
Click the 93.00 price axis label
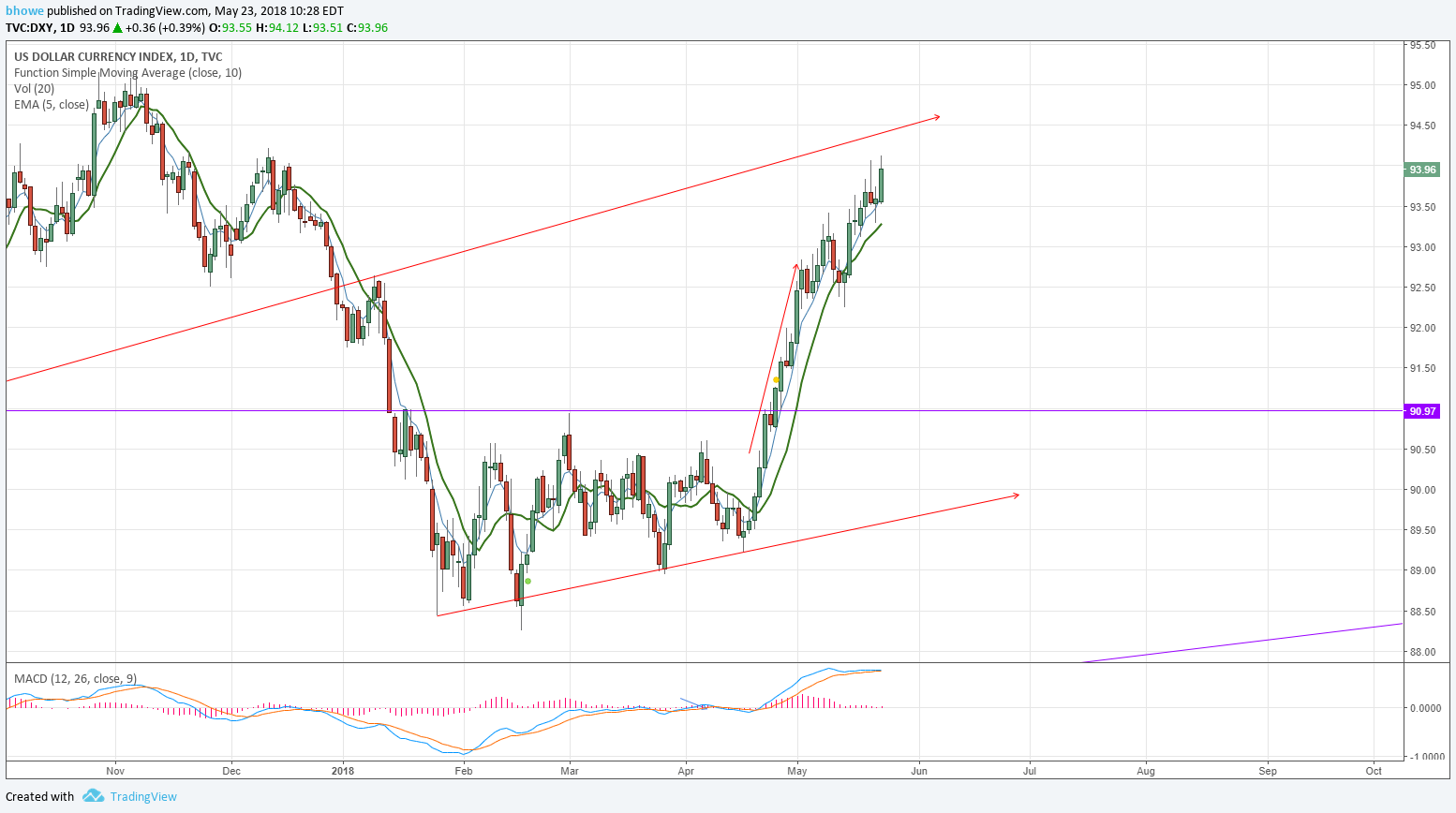click(x=1422, y=247)
